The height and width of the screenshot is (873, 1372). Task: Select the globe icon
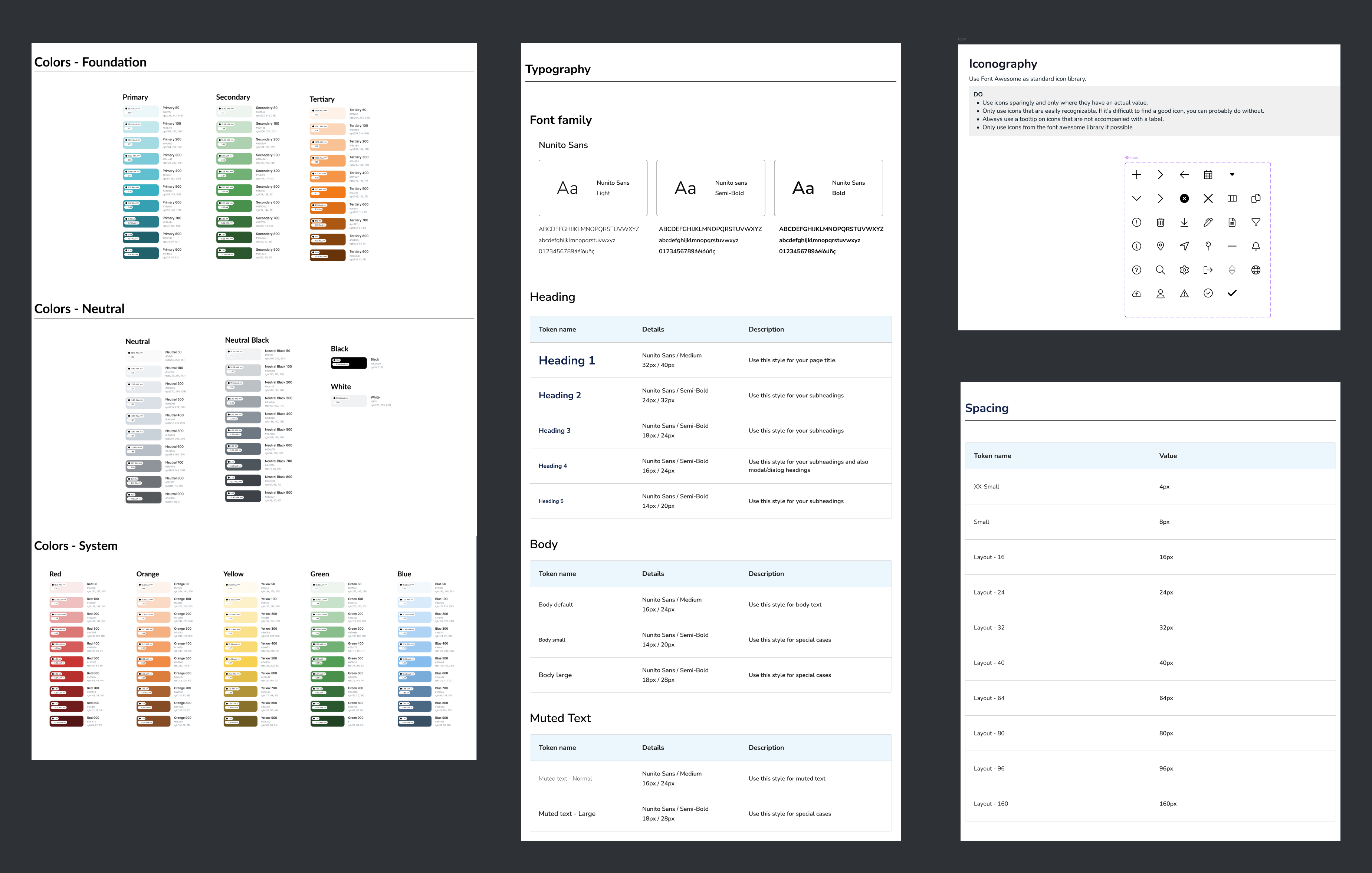point(1256,270)
